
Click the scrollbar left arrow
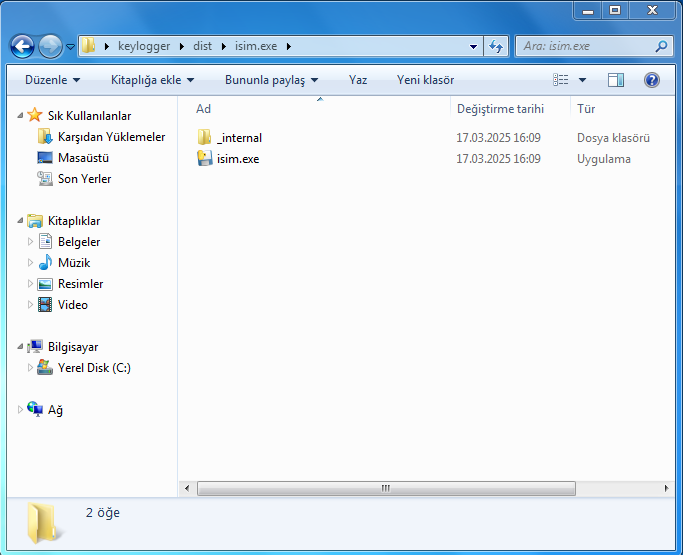(187, 488)
